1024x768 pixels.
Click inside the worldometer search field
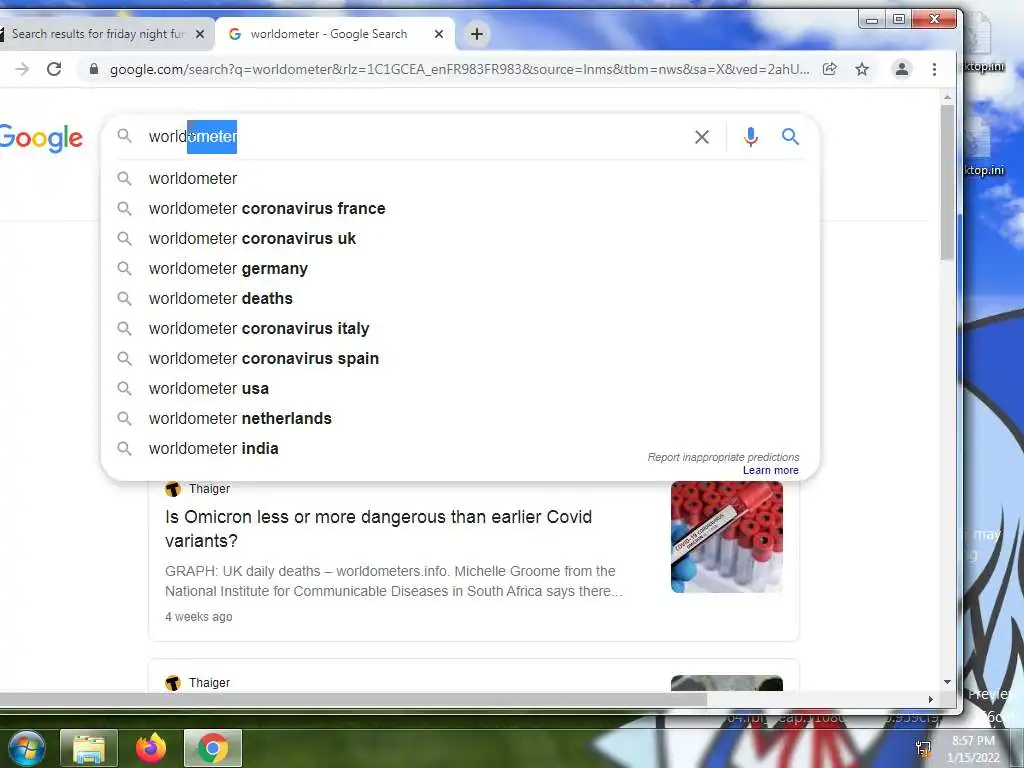point(418,136)
